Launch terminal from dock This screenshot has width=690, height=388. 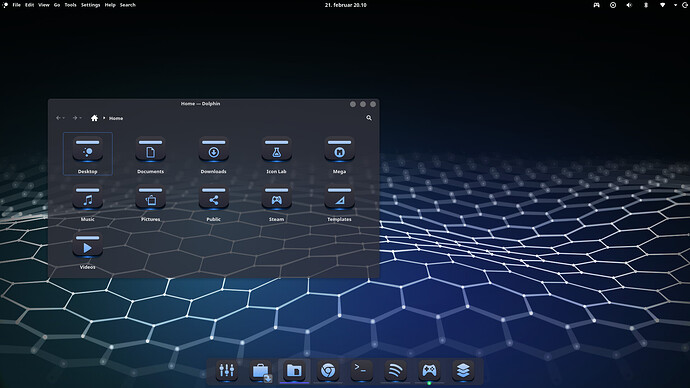click(x=362, y=371)
